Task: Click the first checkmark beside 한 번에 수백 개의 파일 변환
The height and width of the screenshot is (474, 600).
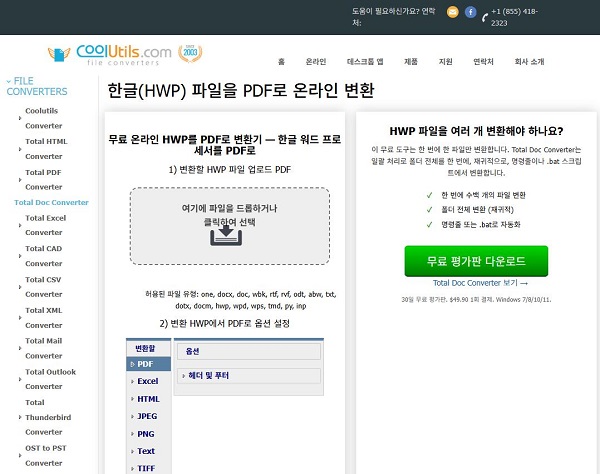Action: coord(429,195)
